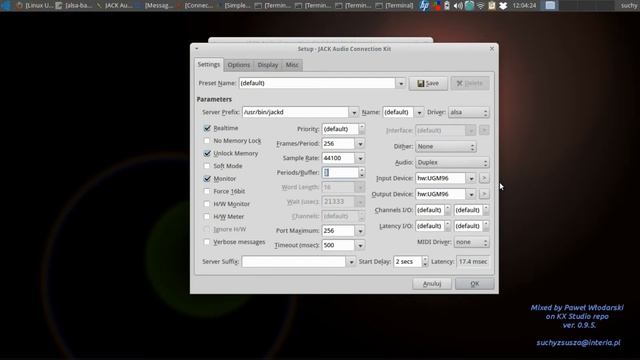640x360 pixels.
Task: Enable the H/W Meter checkbox
Action: 207,217
